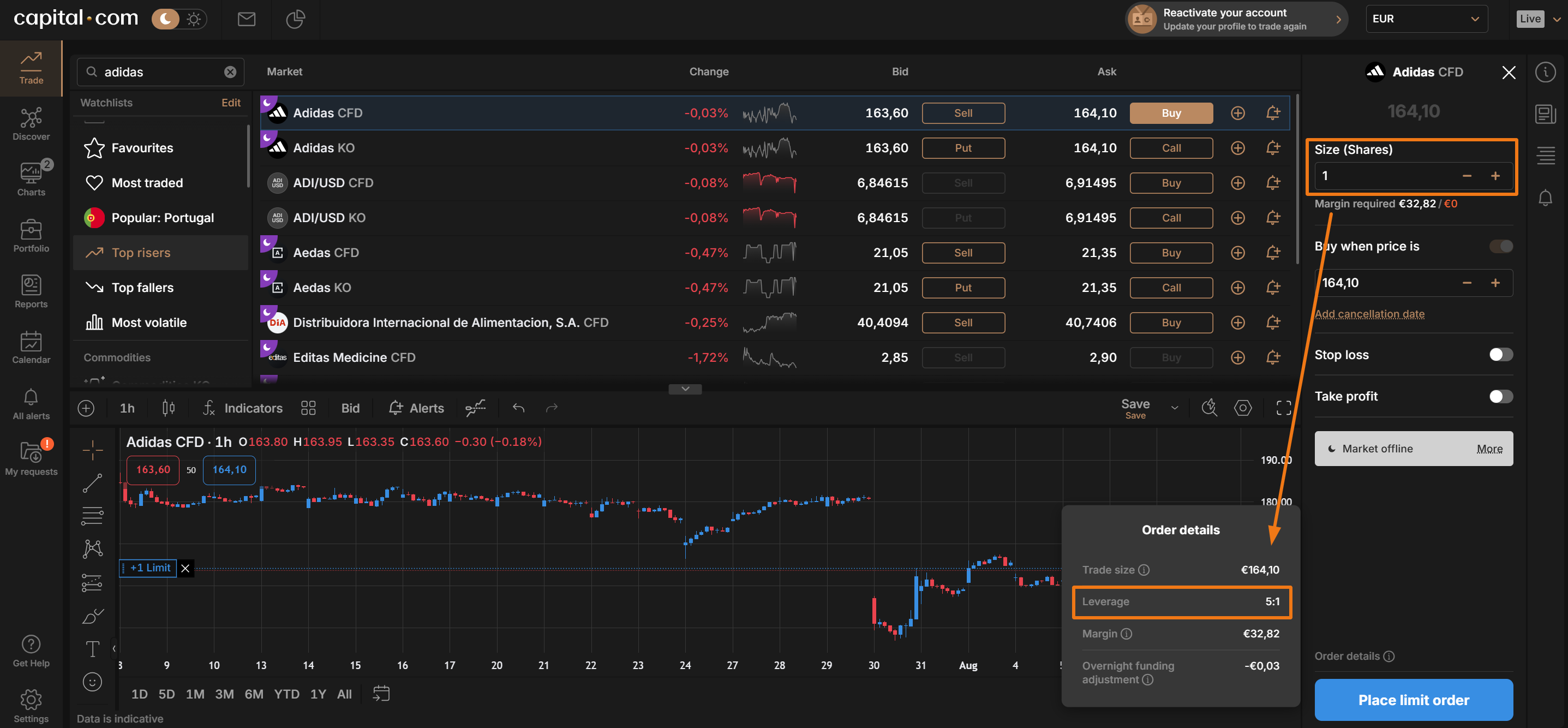Screen dimensions: 1568x728
Task: Open the Settings section
Action: 31,706
